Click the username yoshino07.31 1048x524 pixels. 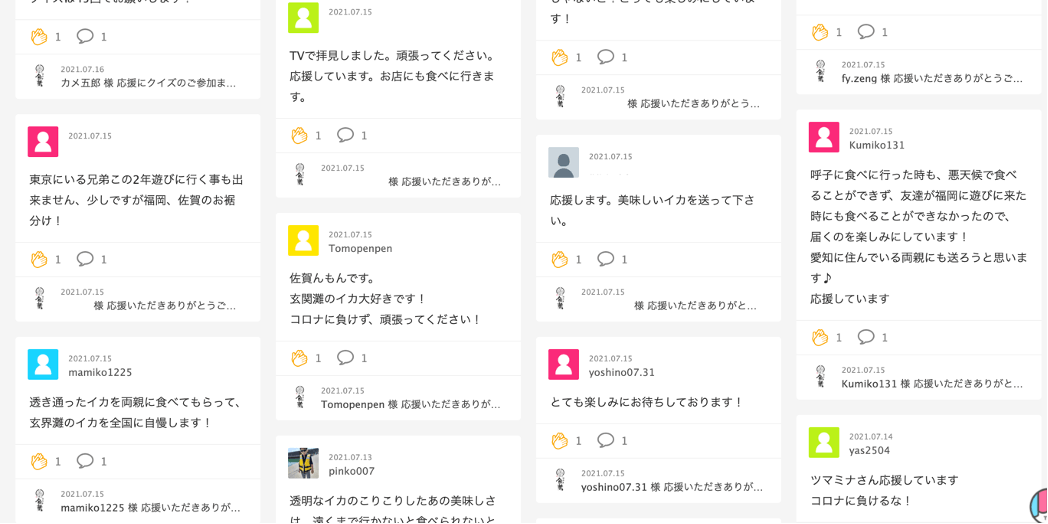coord(621,373)
